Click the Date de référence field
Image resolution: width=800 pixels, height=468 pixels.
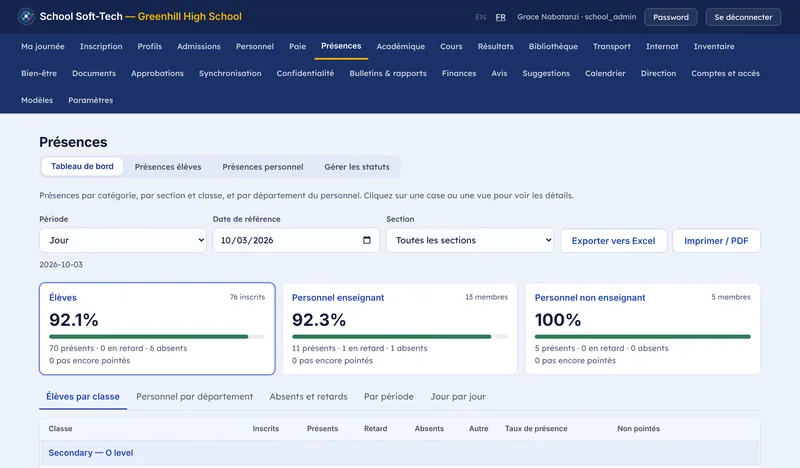tap(296, 240)
